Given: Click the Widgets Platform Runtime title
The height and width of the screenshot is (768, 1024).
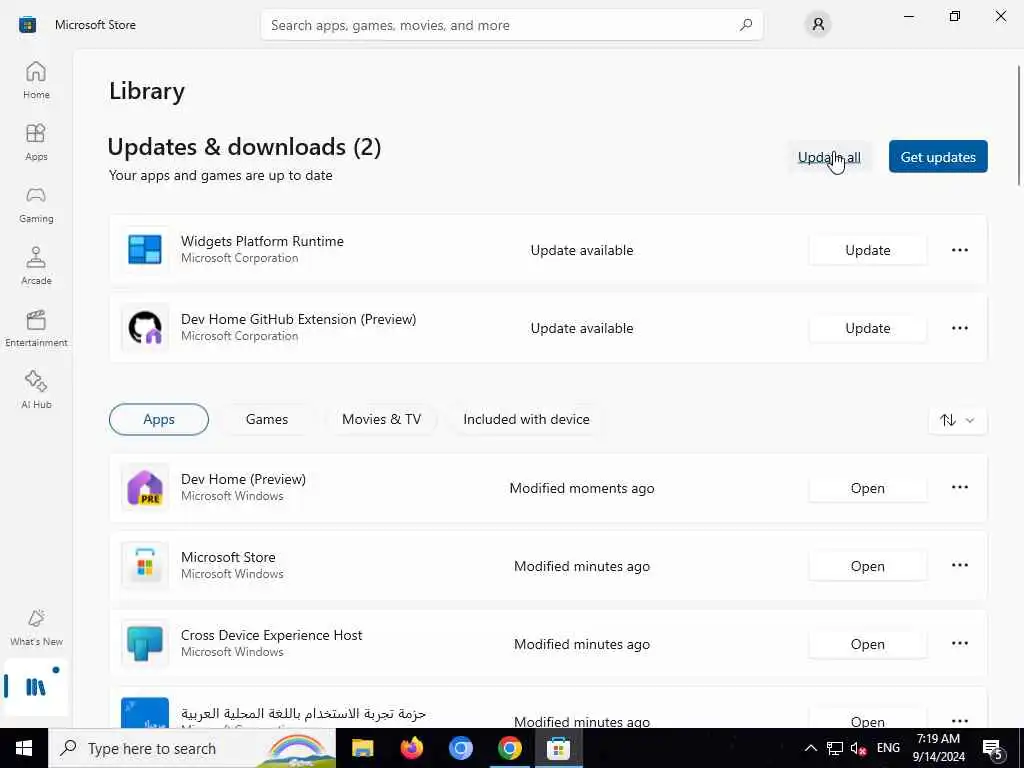Looking at the screenshot, I should pos(262,241).
